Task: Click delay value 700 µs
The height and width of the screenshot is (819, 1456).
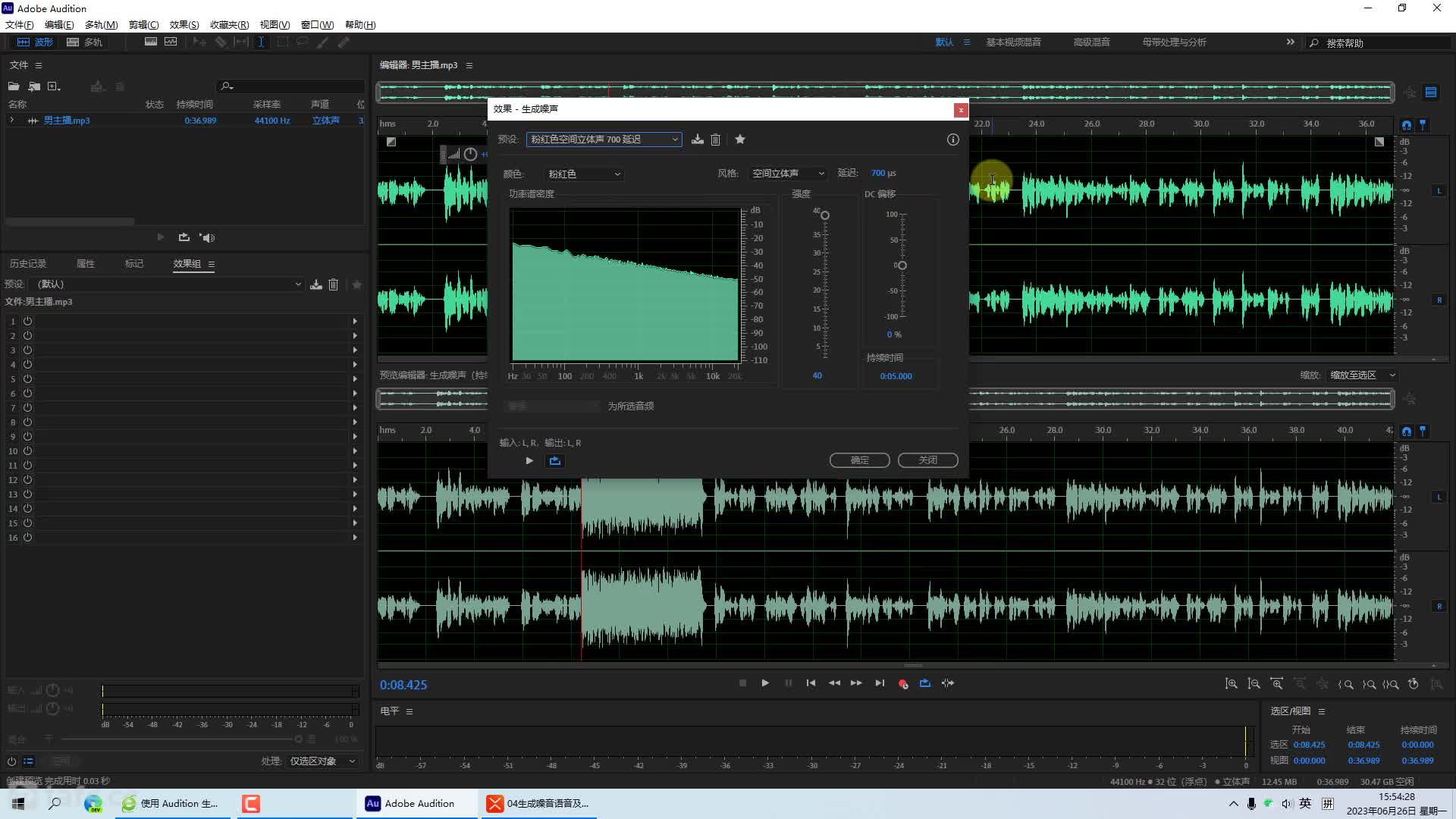Action: pyautogui.click(x=883, y=174)
